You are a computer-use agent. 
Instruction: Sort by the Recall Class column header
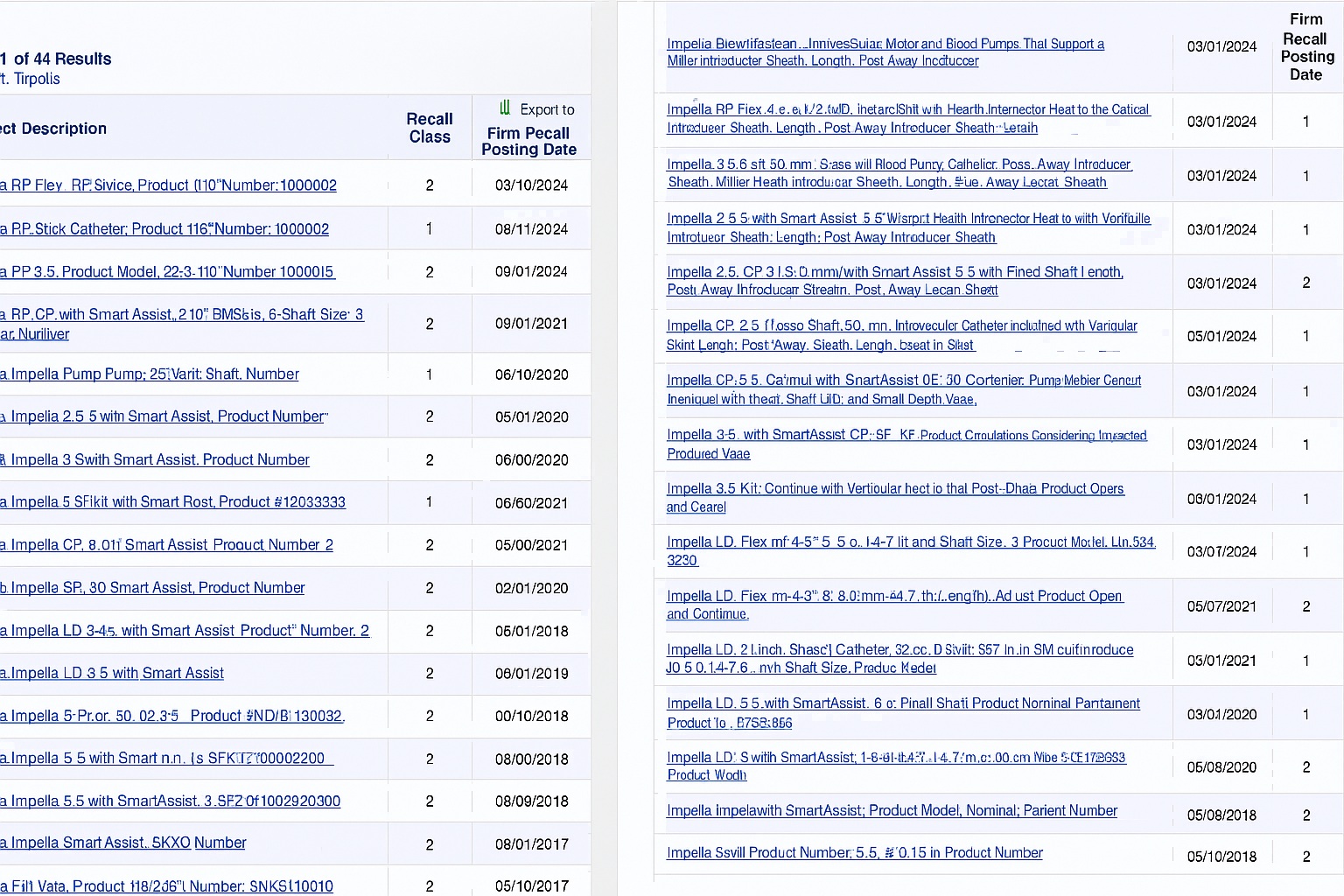pos(429,128)
